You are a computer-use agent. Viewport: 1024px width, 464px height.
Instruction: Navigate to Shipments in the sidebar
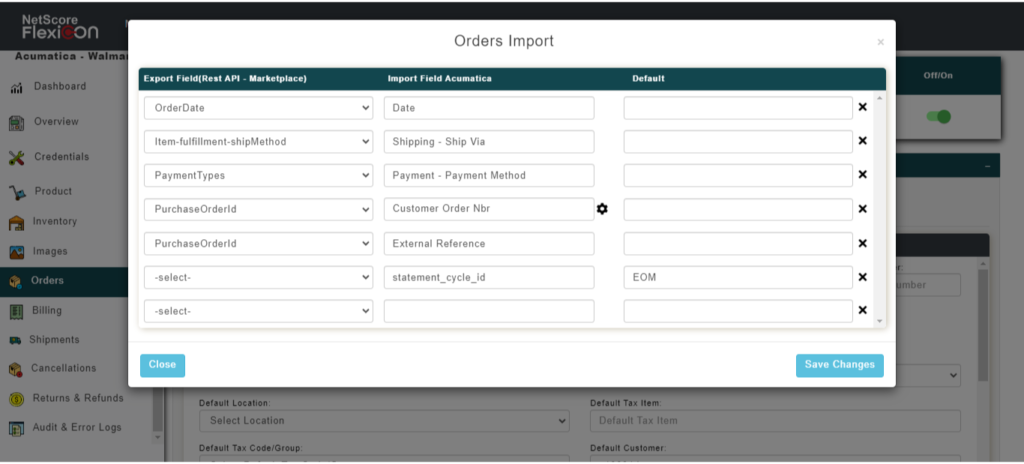tap(62, 340)
